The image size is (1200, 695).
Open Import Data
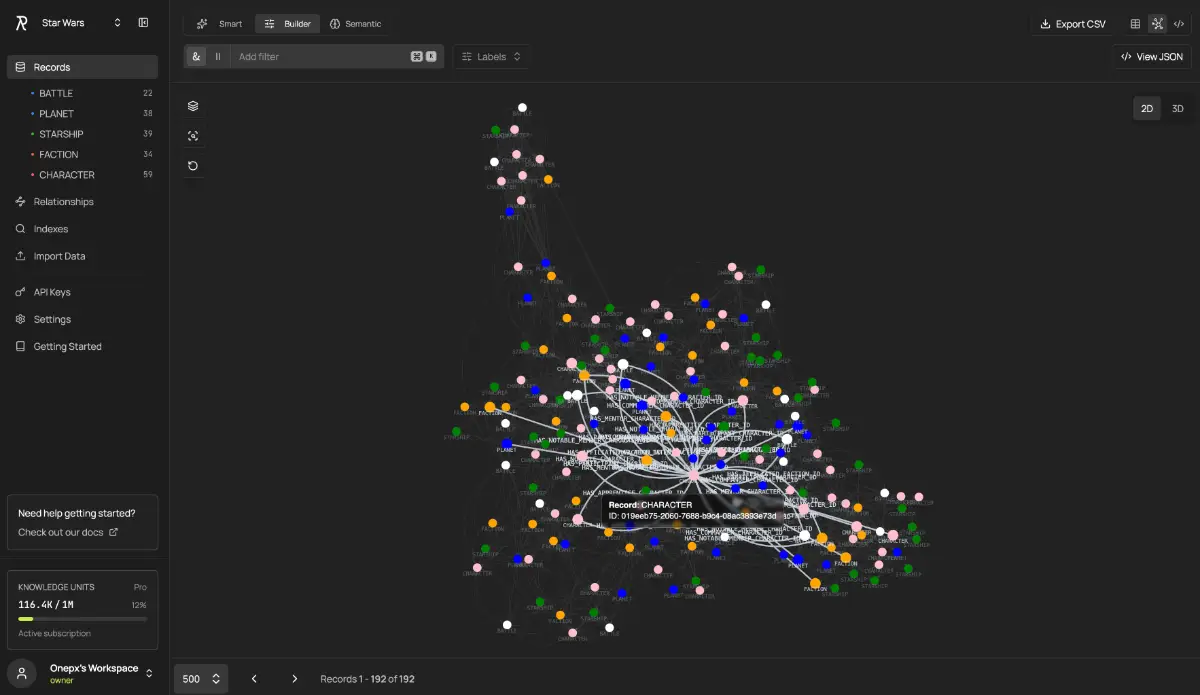pyautogui.click(x=60, y=256)
